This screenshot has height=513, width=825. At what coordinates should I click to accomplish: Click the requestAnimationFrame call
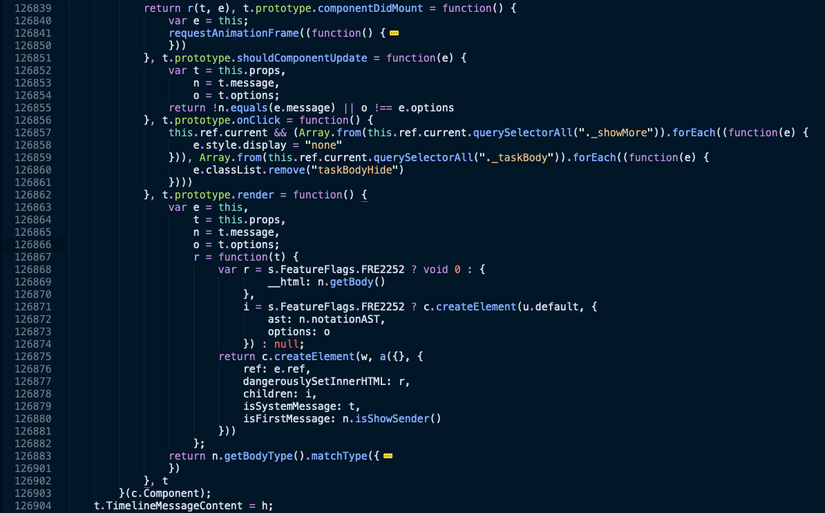234,33
